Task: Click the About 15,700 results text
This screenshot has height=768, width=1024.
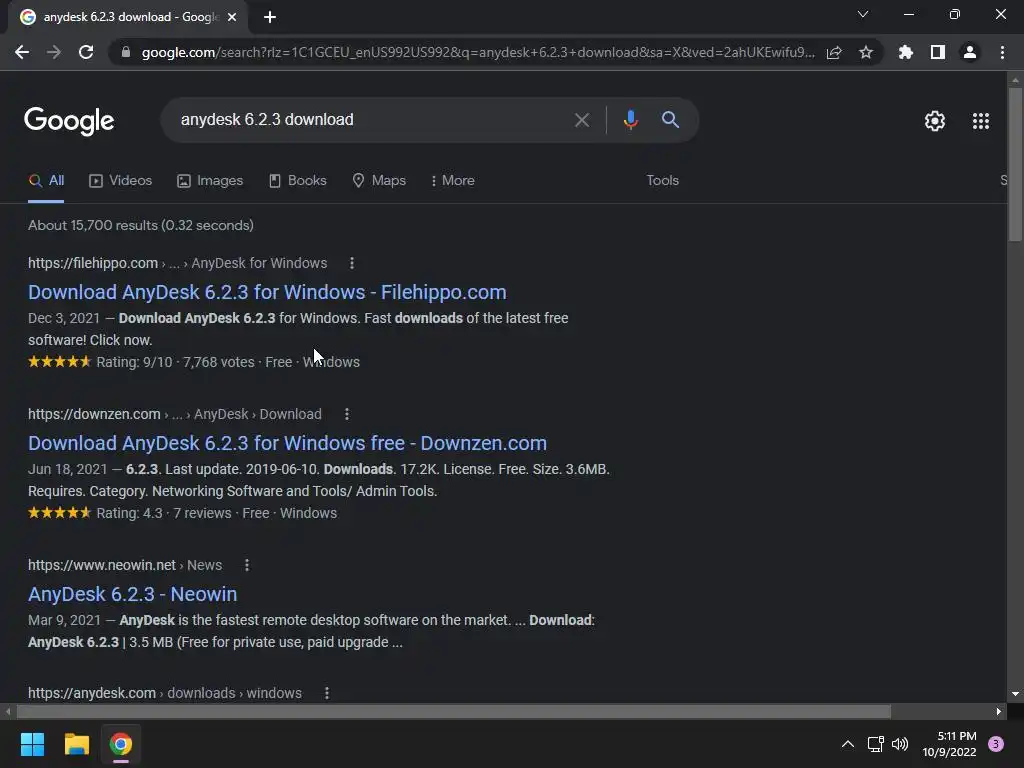Action: (141, 225)
